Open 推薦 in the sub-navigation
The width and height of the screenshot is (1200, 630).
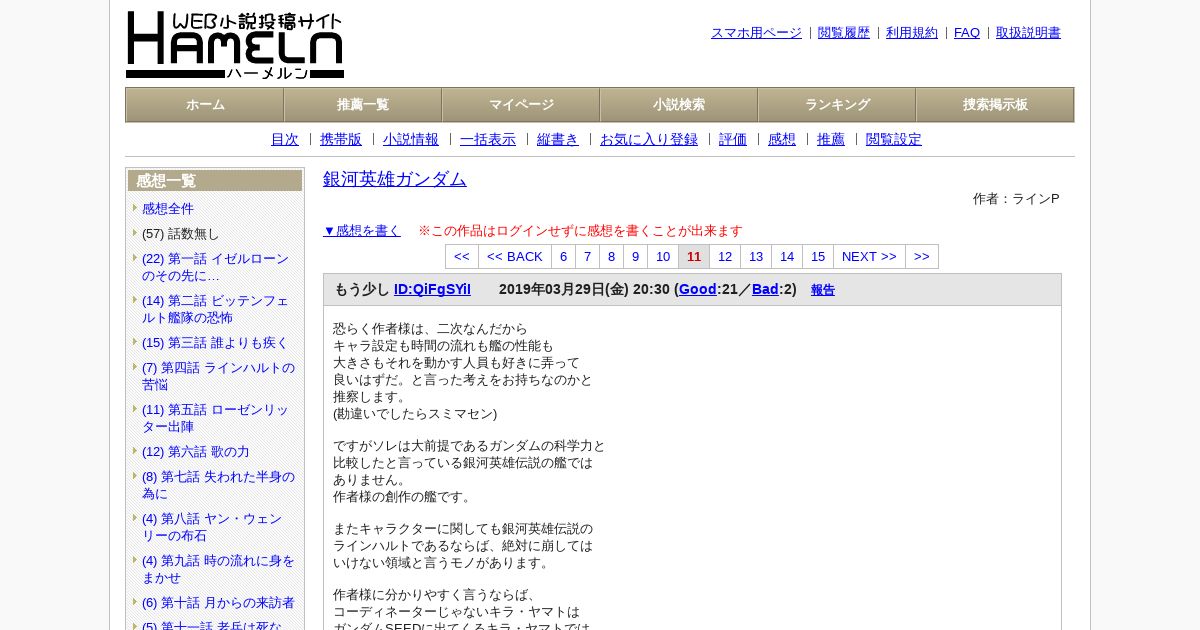831,140
